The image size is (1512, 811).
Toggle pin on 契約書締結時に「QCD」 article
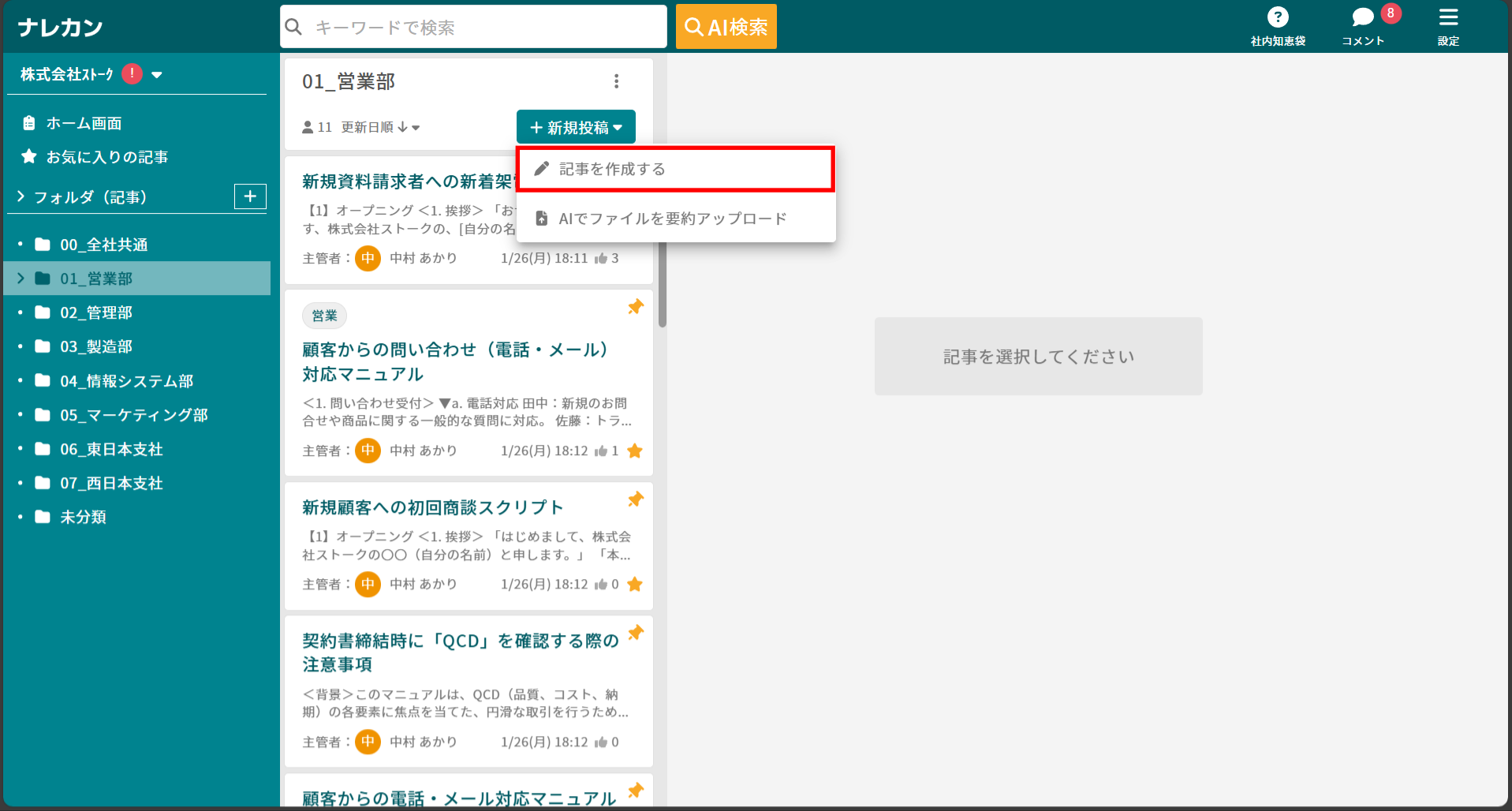tap(636, 633)
